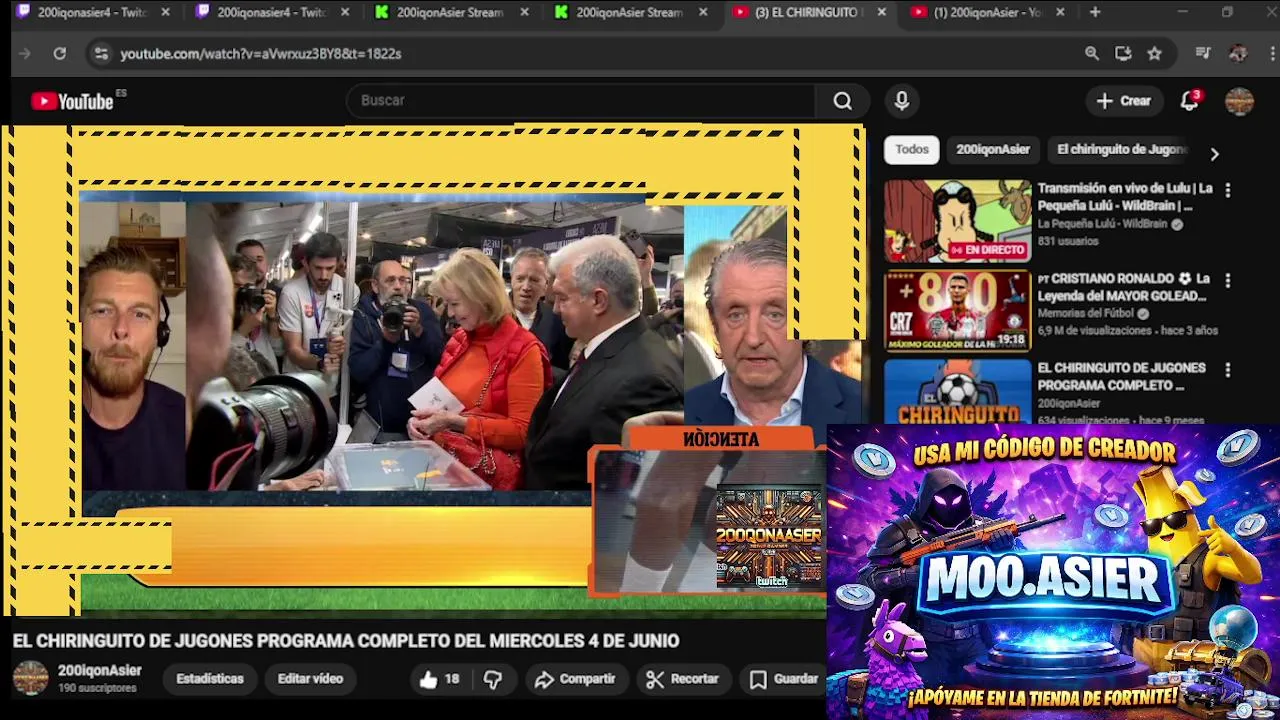This screenshot has width=1280, height=720.
Task: Like the video with thumbs up
Action: point(439,679)
